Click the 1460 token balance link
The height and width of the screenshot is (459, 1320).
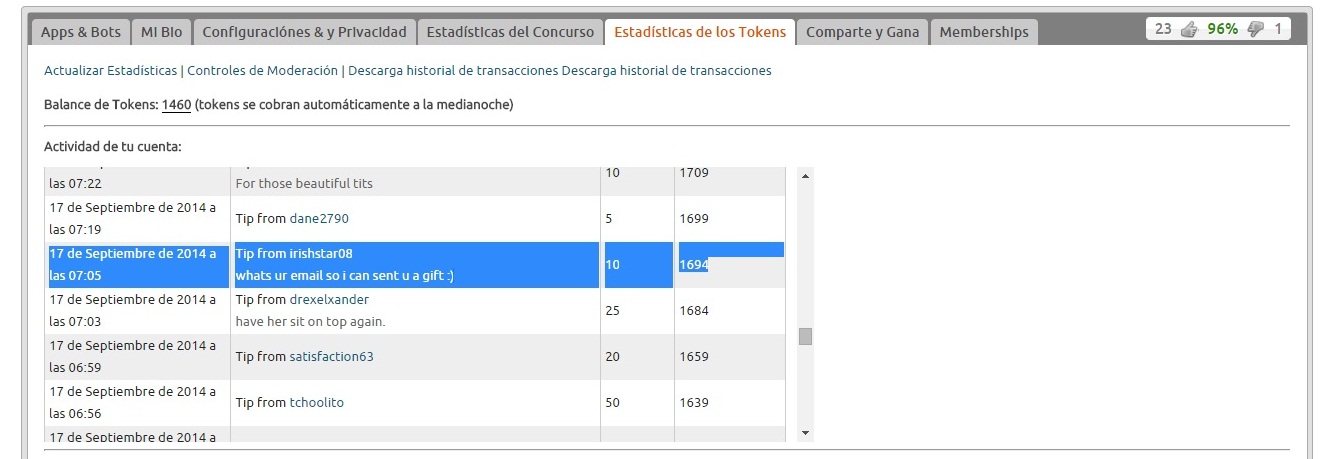click(x=176, y=104)
